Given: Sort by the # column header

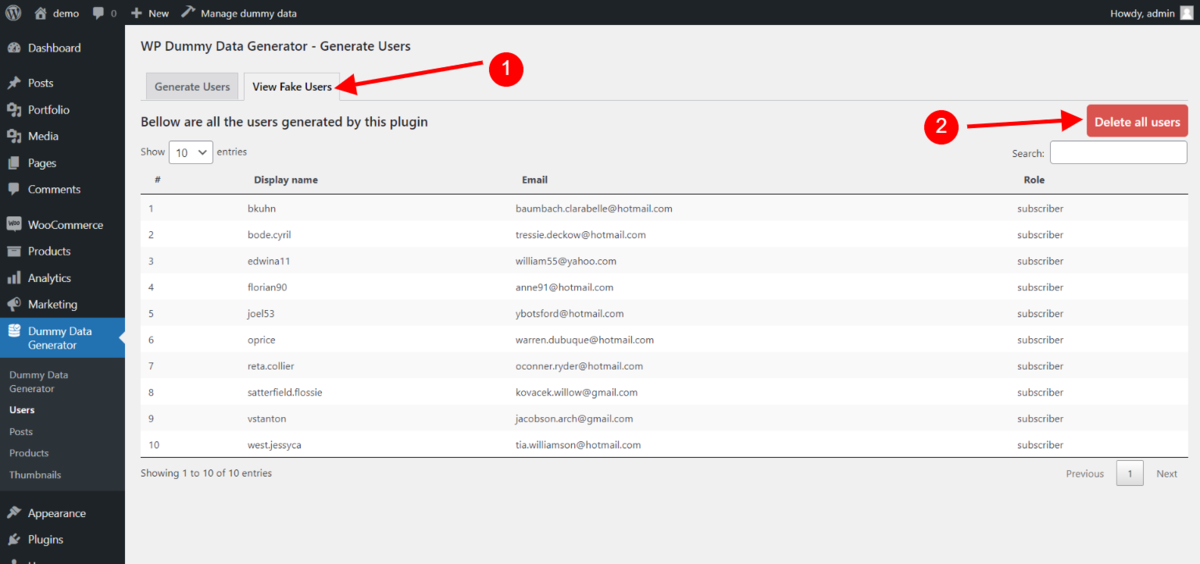Looking at the screenshot, I should [158, 180].
